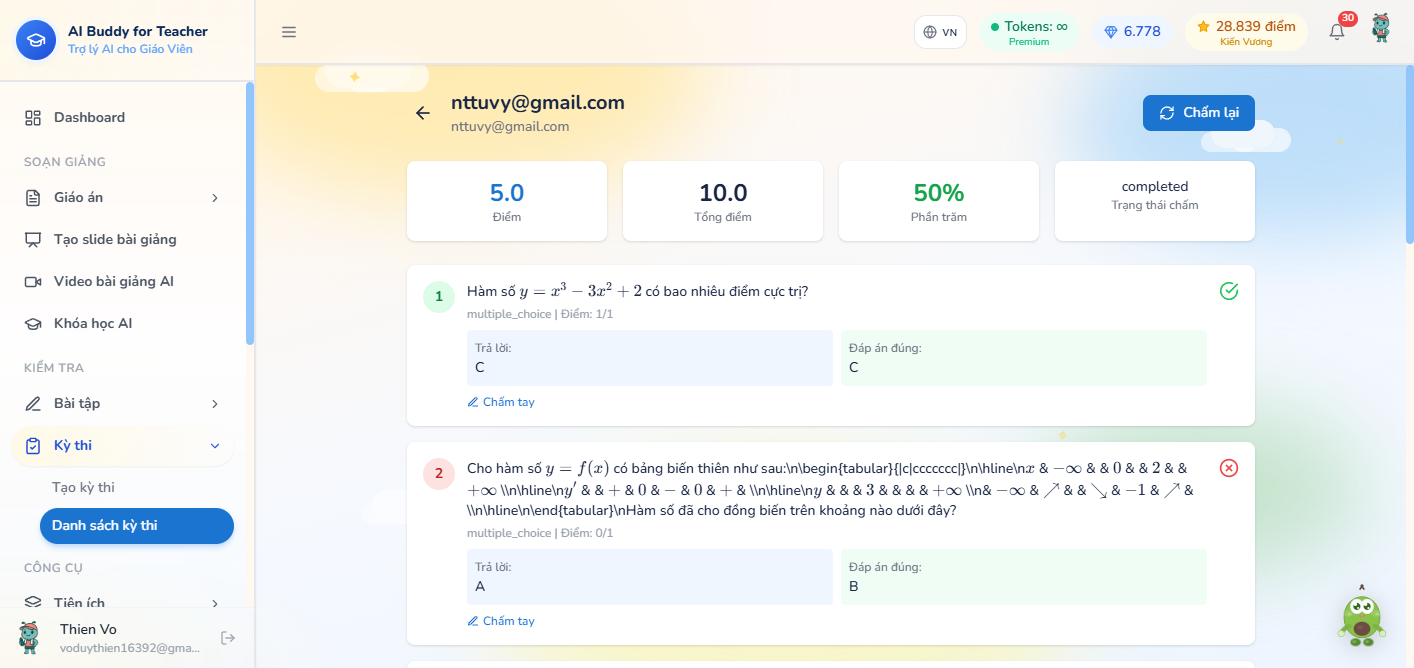Go back using the left arrow
This screenshot has height=668, width=1414.
click(423, 113)
